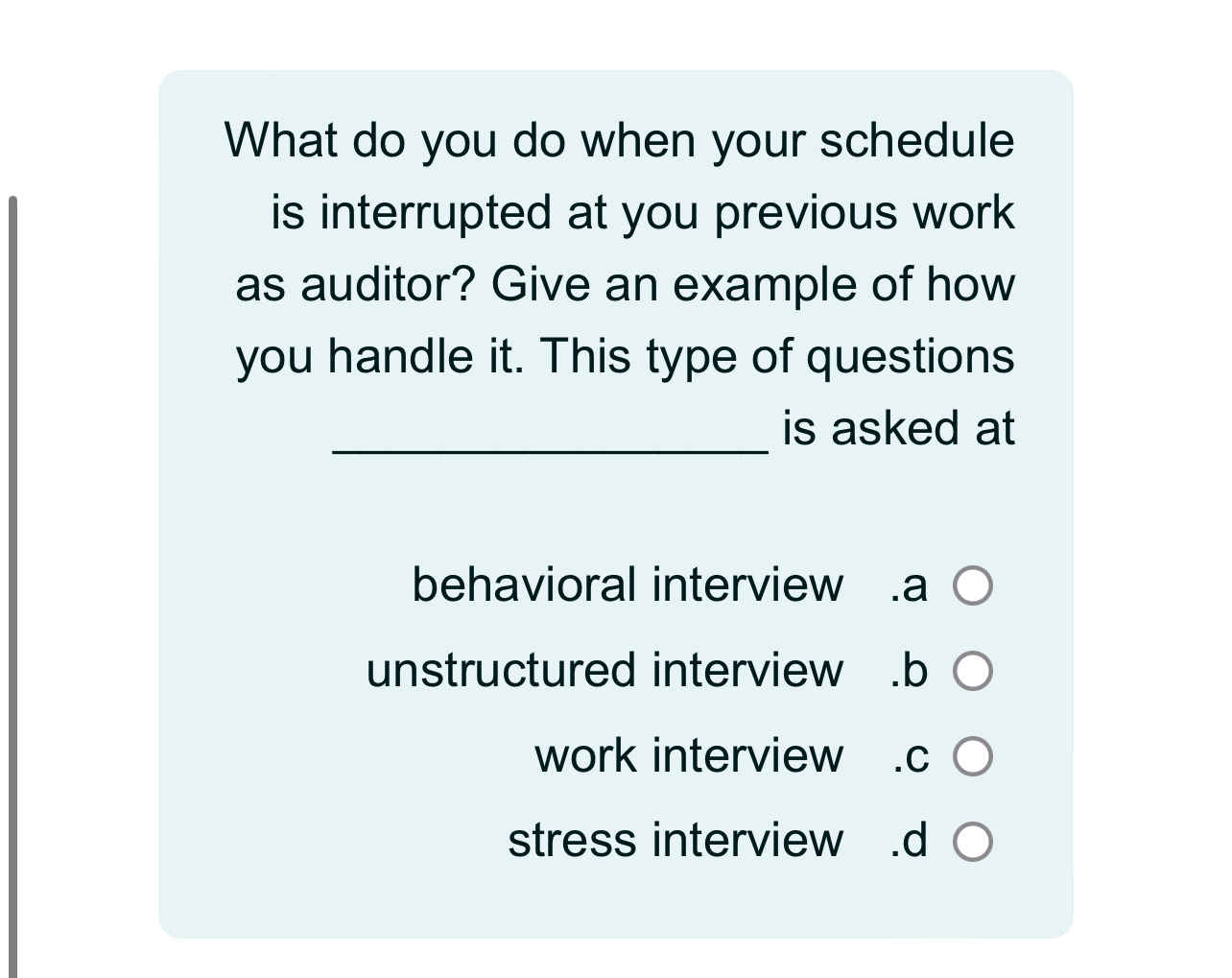Click the work interview answer text
This screenshot has width=1232, height=978.
tap(688, 755)
